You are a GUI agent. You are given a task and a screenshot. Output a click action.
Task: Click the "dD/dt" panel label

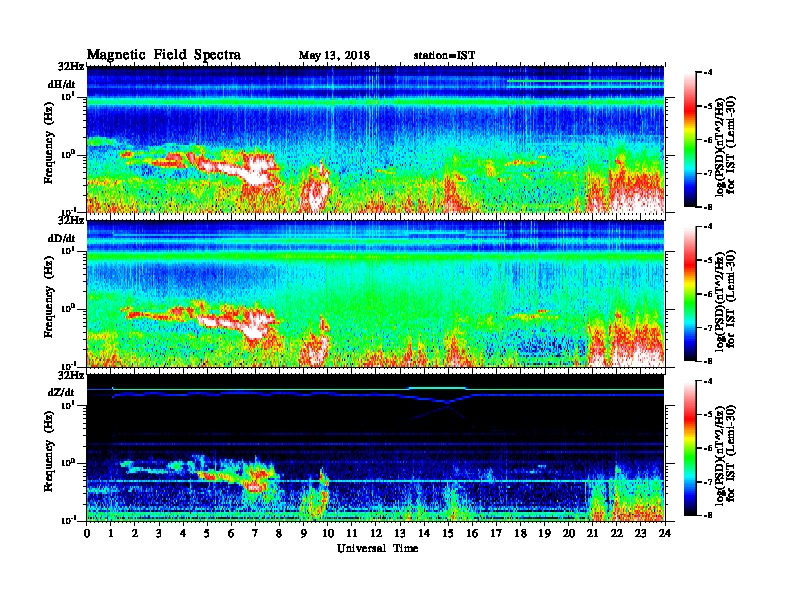[x=61, y=238]
